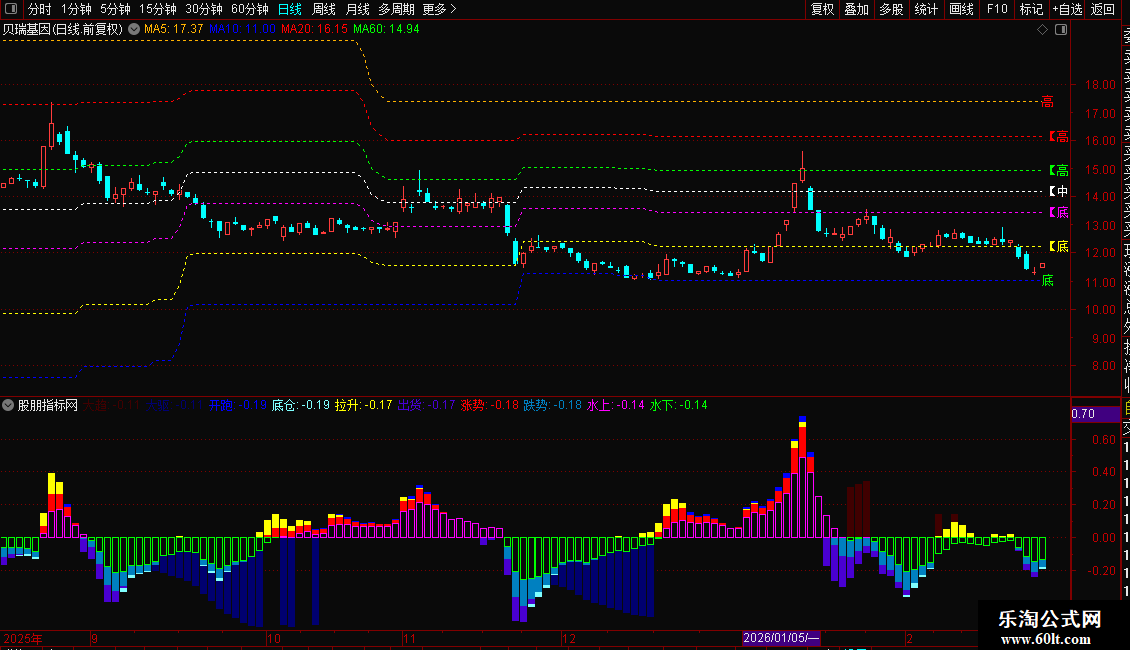Click the 拉升: -0.17 indicator value
This screenshot has width=1130, height=650.
coord(363,405)
